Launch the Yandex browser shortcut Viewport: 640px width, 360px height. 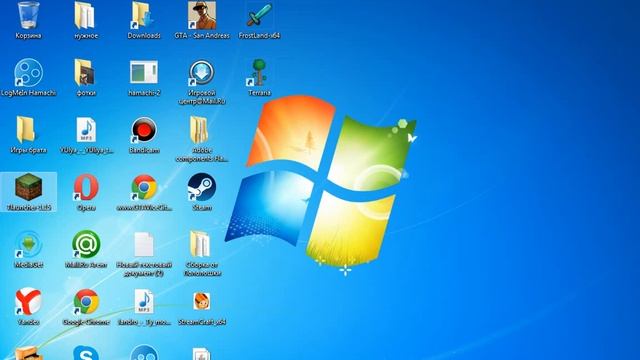28,302
